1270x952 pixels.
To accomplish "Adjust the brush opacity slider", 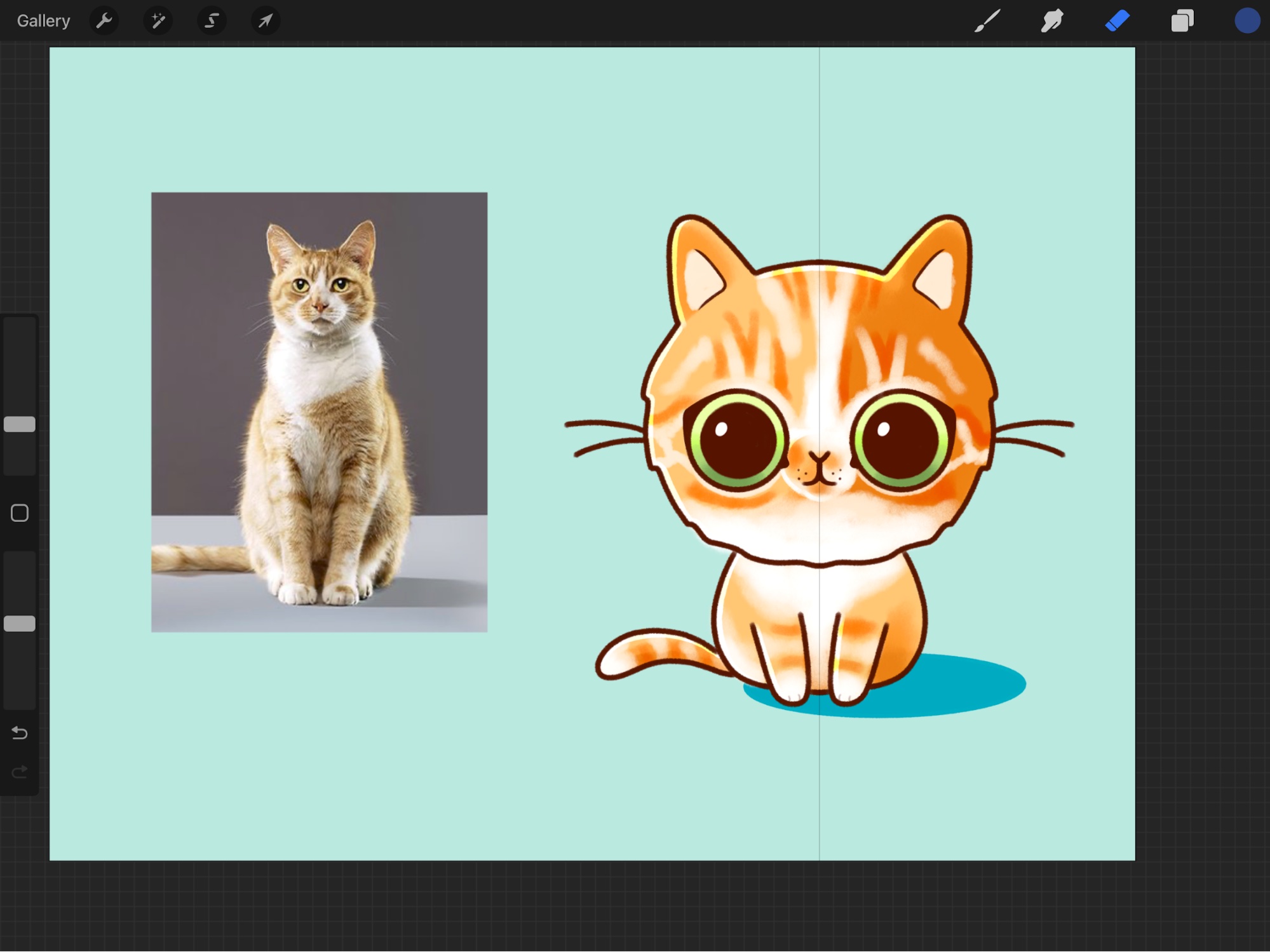I will pyautogui.click(x=20, y=624).
